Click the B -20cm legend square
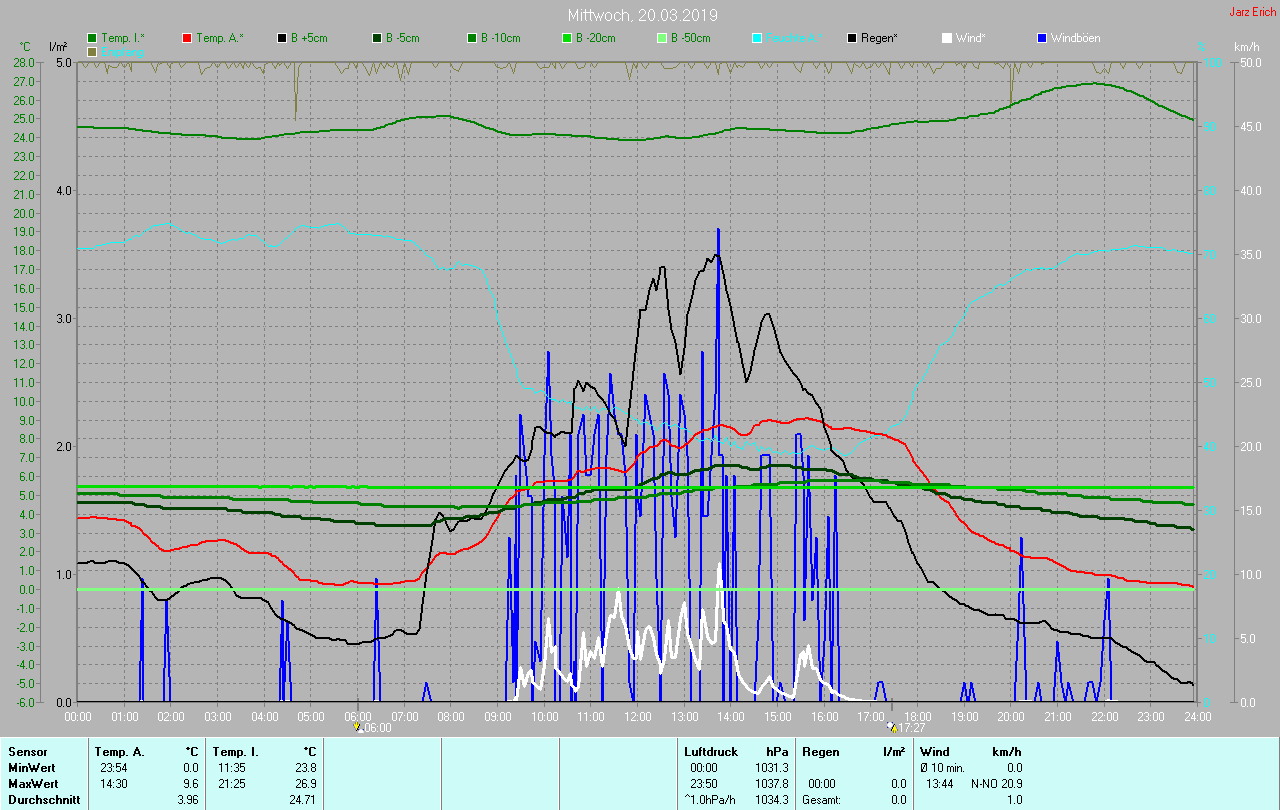The width and height of the screenshot is (1280, 810). [567, 38]
